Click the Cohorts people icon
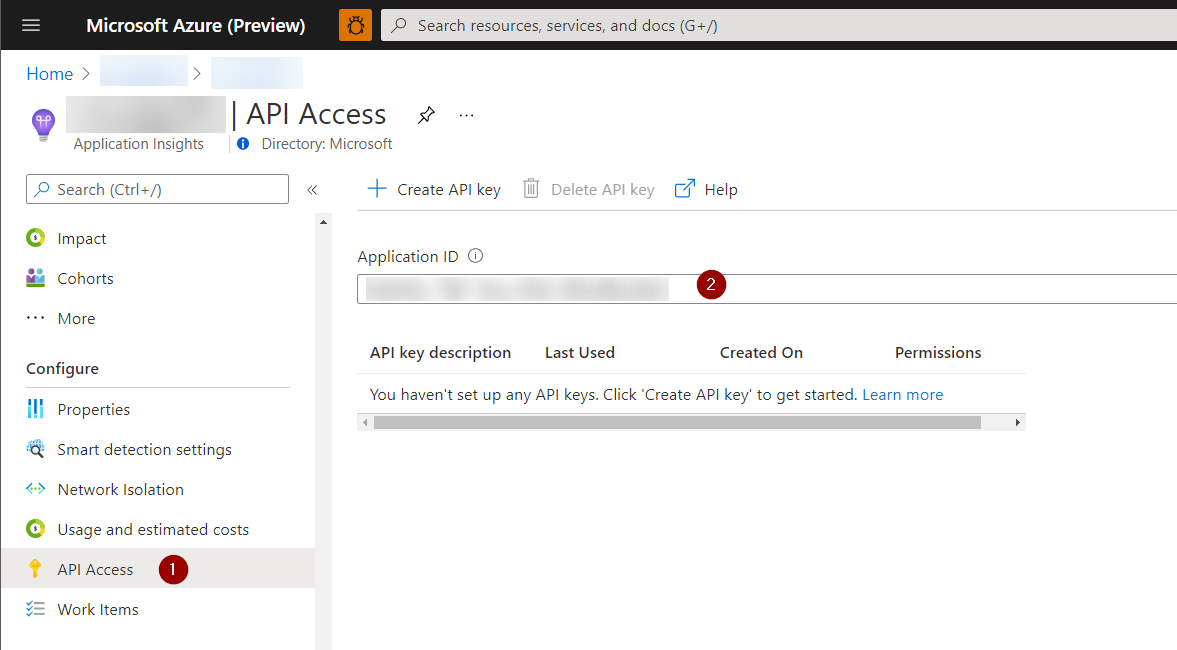1177x650 pixels. pos(35,278)
